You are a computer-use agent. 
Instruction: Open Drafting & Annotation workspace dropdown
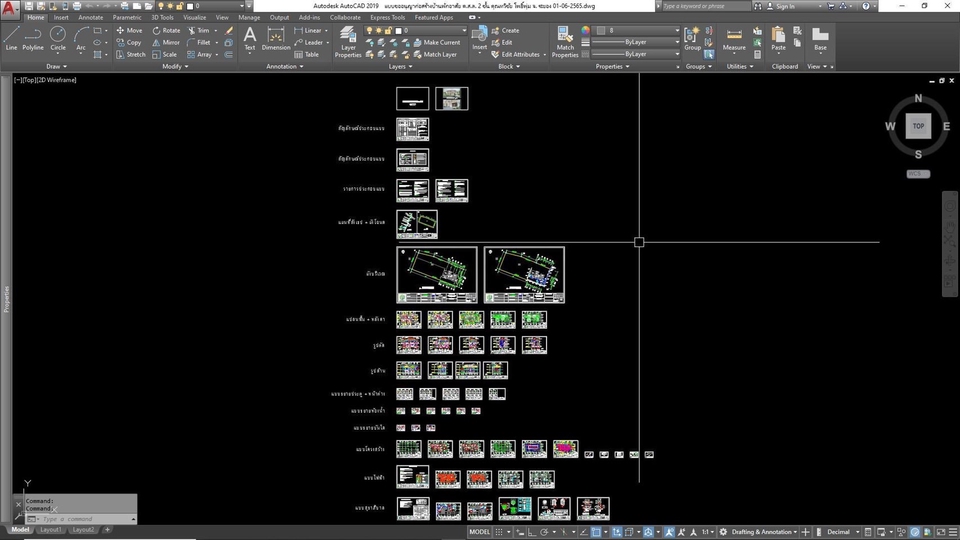coord(763,532)
